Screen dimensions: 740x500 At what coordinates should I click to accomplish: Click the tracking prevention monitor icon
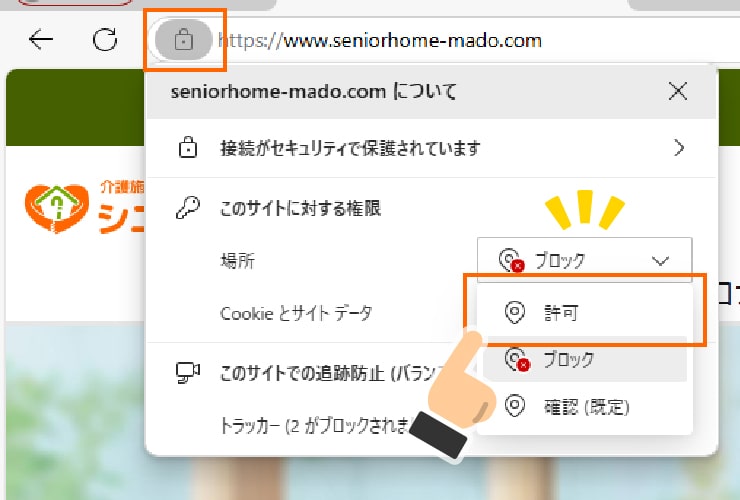[187, 373]
